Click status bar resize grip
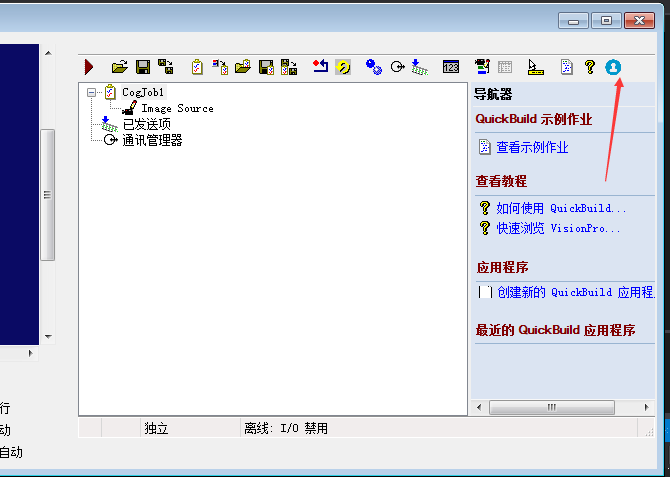The width and height of the screenshot is (670, 477). pos(649,433)
